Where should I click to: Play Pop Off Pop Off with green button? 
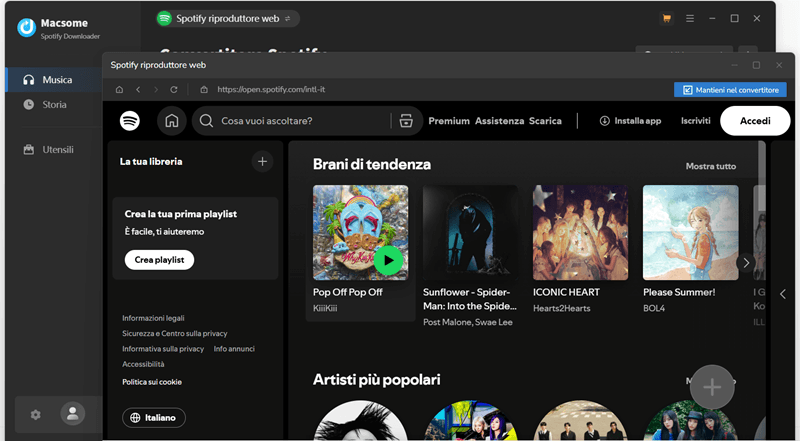[388, 260]
